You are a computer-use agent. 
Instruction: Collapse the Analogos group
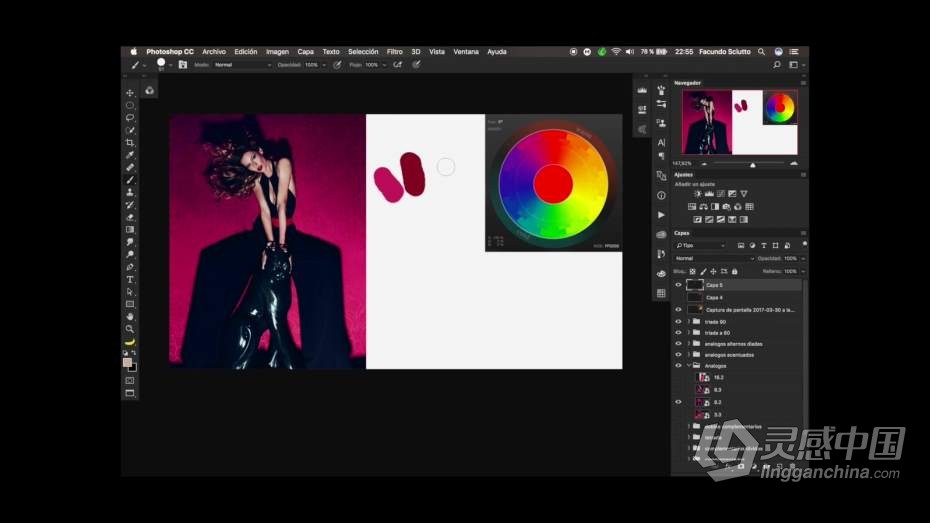point(689,366)
